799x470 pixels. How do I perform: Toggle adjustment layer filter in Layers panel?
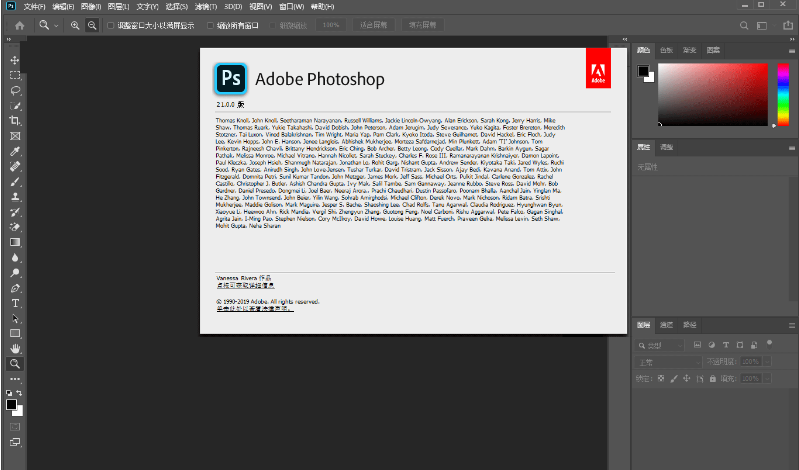coord(712,345)
